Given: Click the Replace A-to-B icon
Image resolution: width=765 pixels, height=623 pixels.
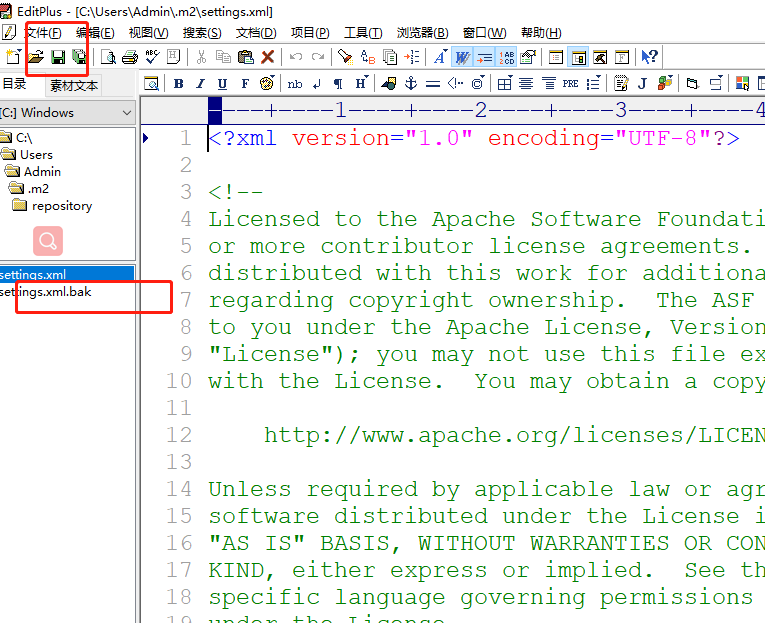Looking at the screenshot, I should click(x=368, y=57).
